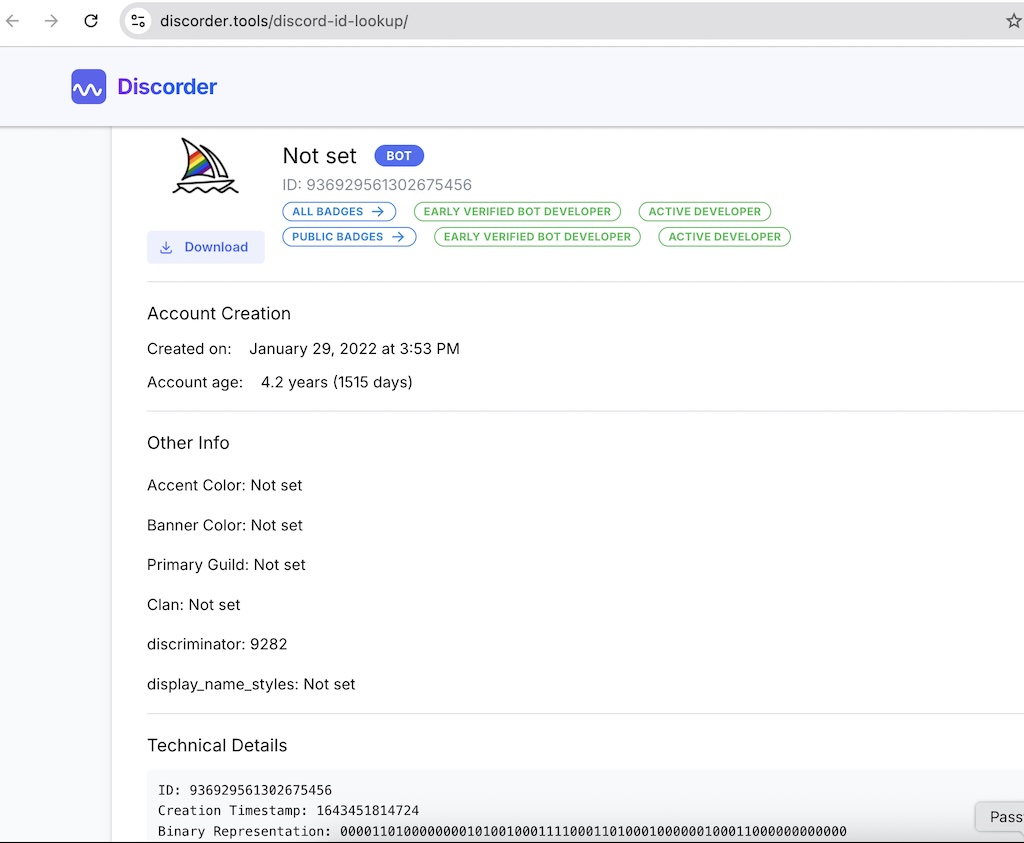The width and height of the screenshot is (1024, 843).
Task: Click the Discorder wave logo icon
Action: [88, 87]
